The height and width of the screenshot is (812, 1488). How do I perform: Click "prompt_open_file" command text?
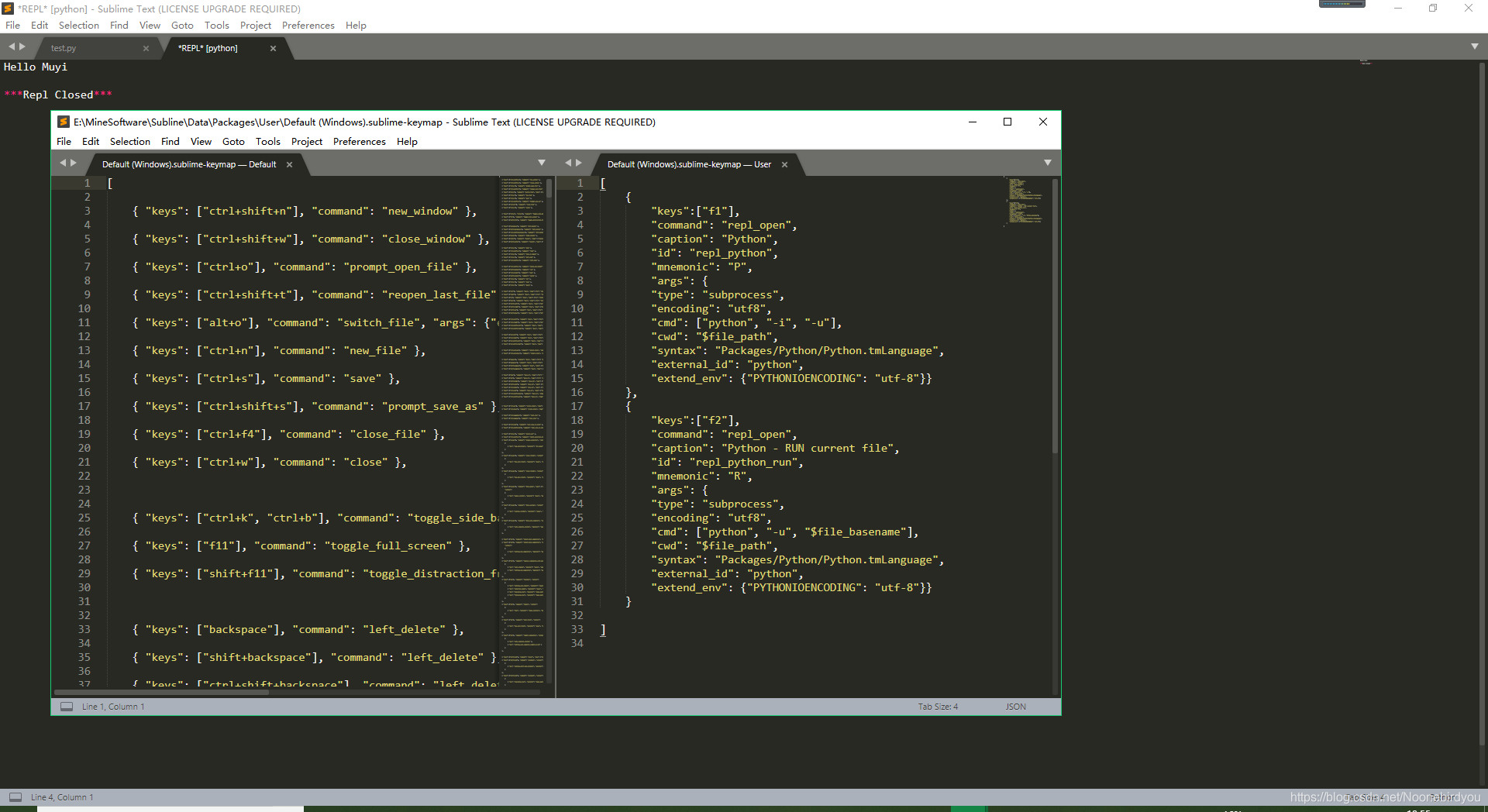[401, 267]
